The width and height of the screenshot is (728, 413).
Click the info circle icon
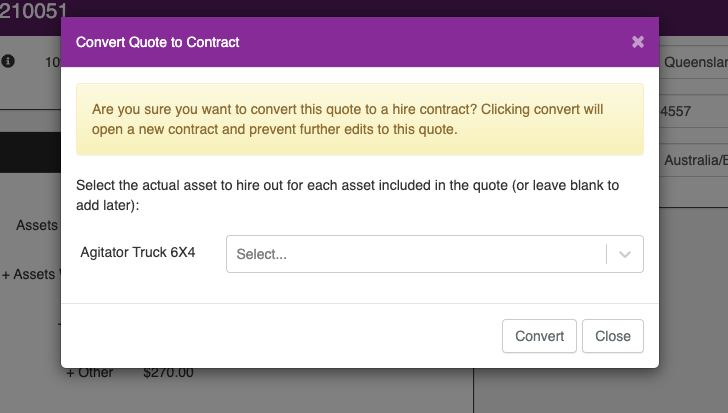pos(8,61)
